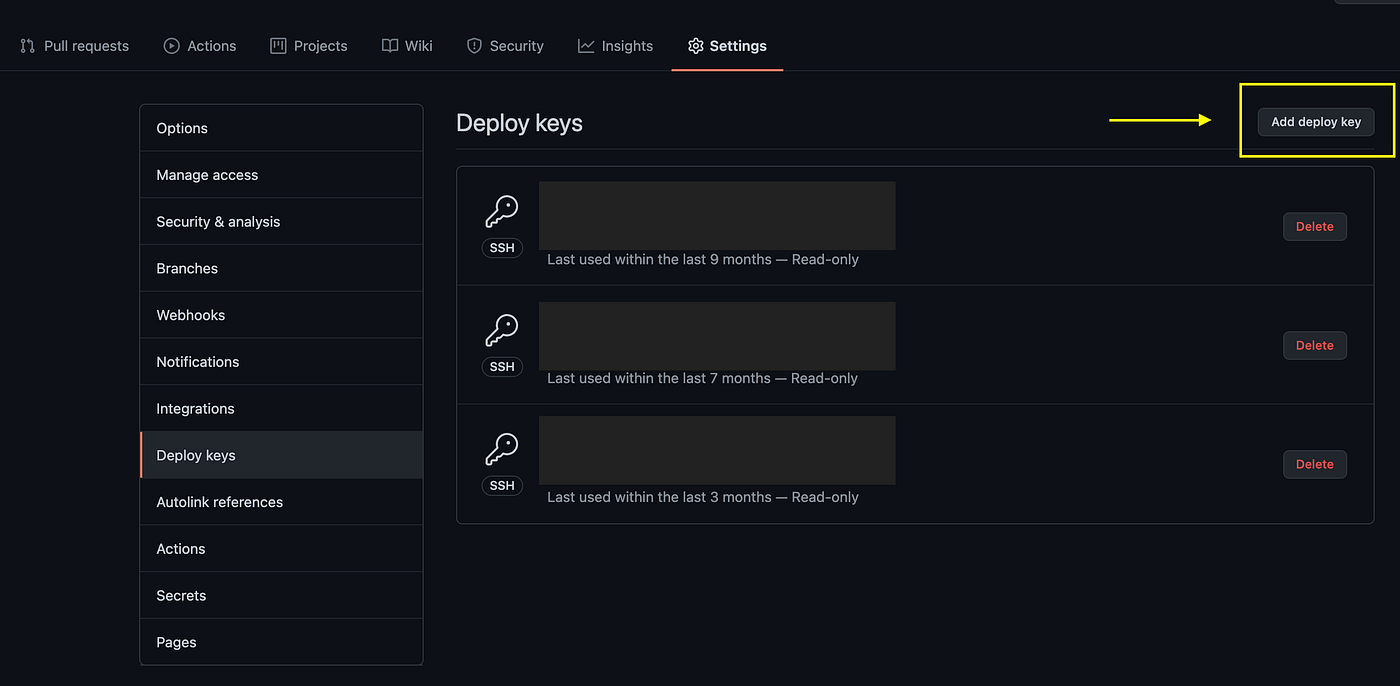Click SSH badge on 7 months key

click(x=502, y=367)
